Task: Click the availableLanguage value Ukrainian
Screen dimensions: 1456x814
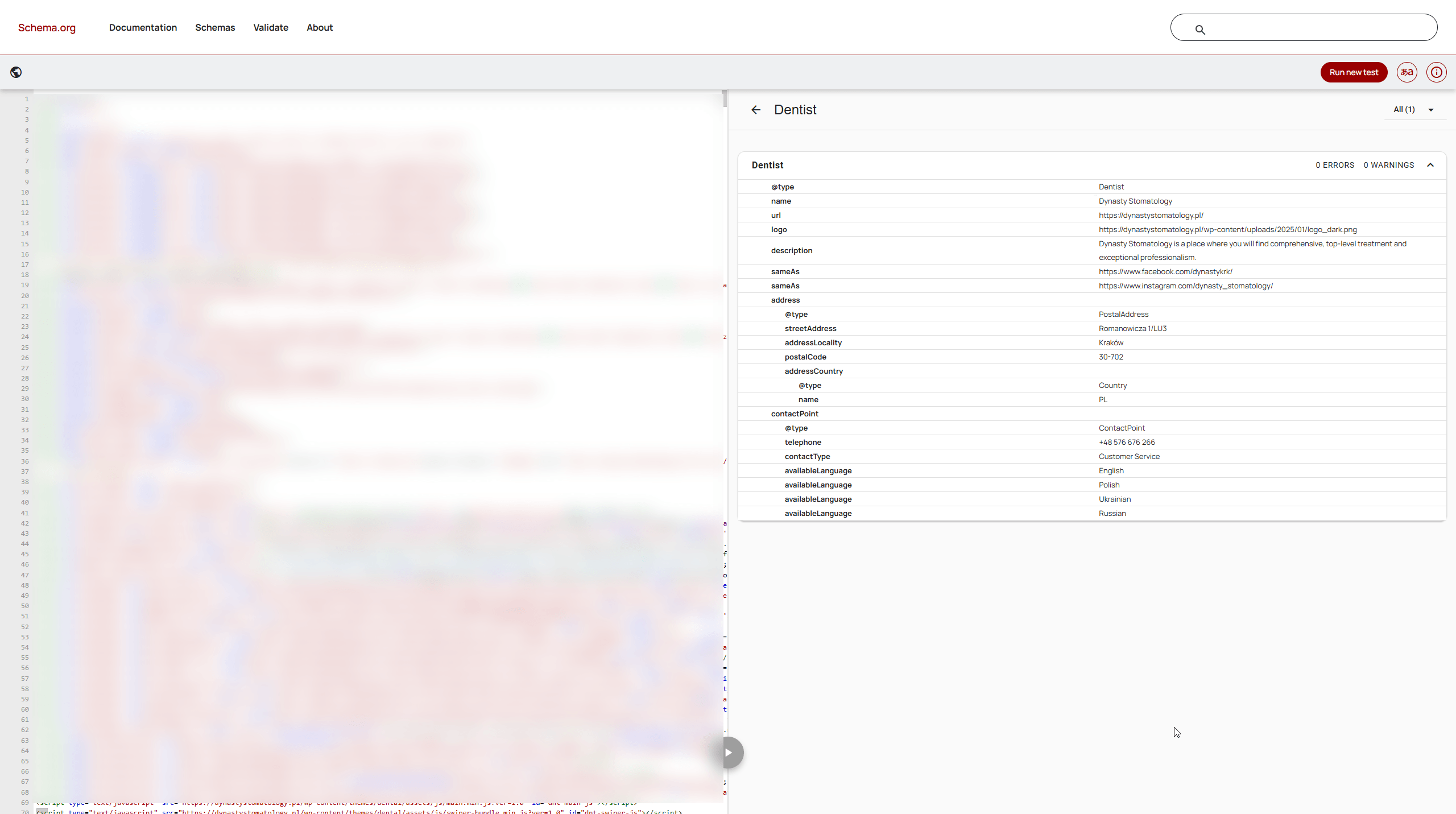Action: (1115, 499)
